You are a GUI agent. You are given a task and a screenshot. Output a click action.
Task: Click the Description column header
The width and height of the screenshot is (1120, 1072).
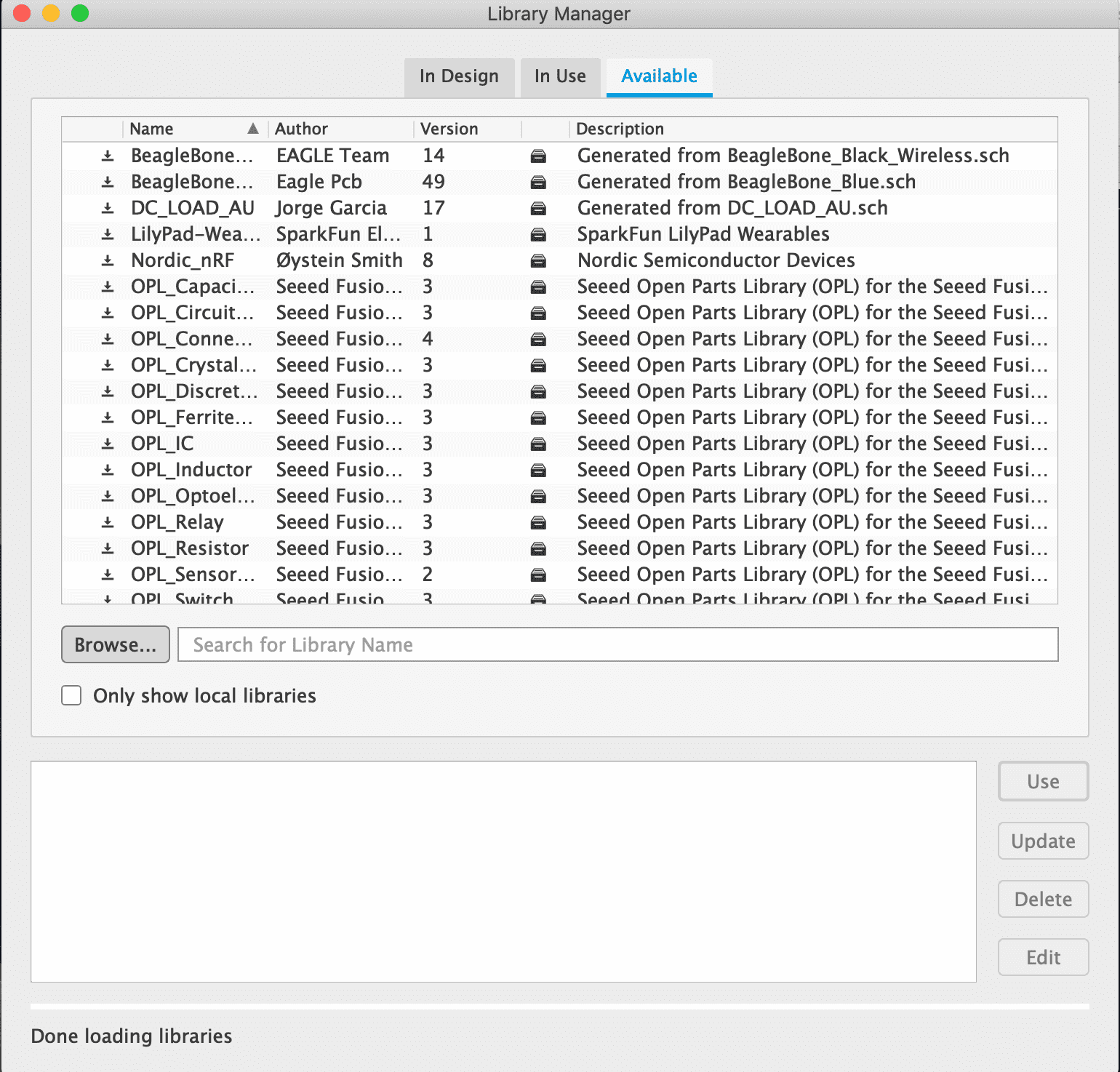[813, 129]
